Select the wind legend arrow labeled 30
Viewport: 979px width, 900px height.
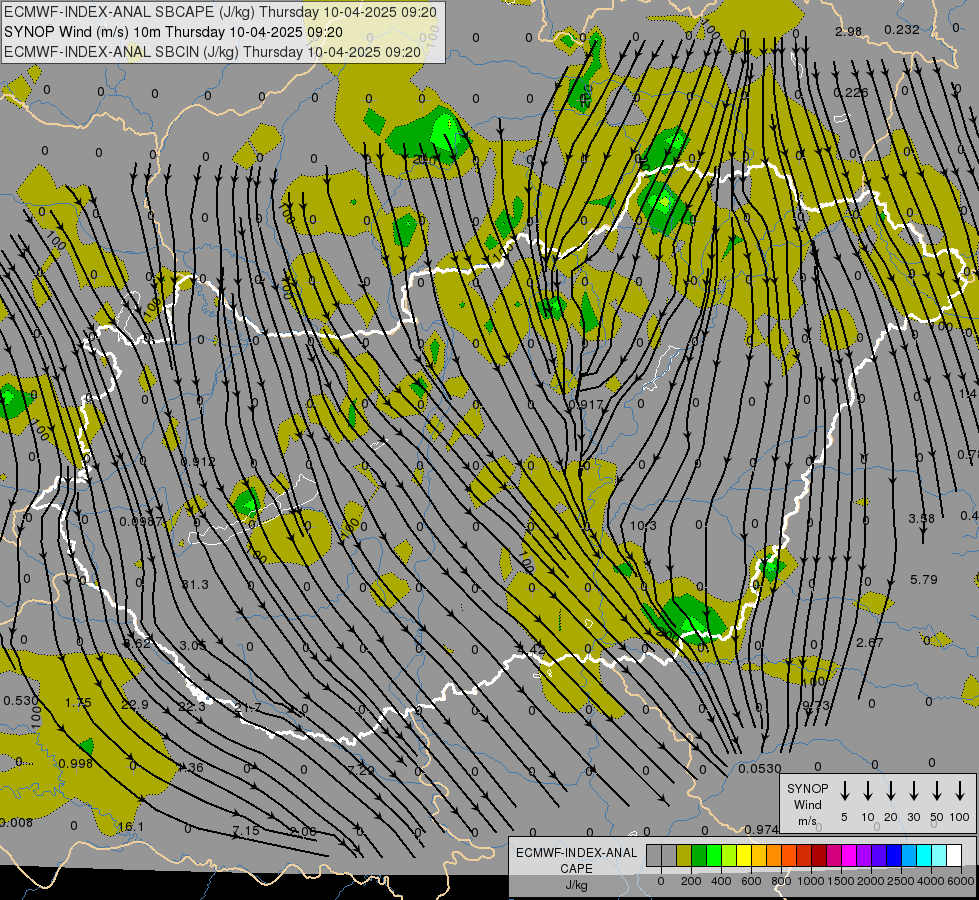(x=913, y=791)
